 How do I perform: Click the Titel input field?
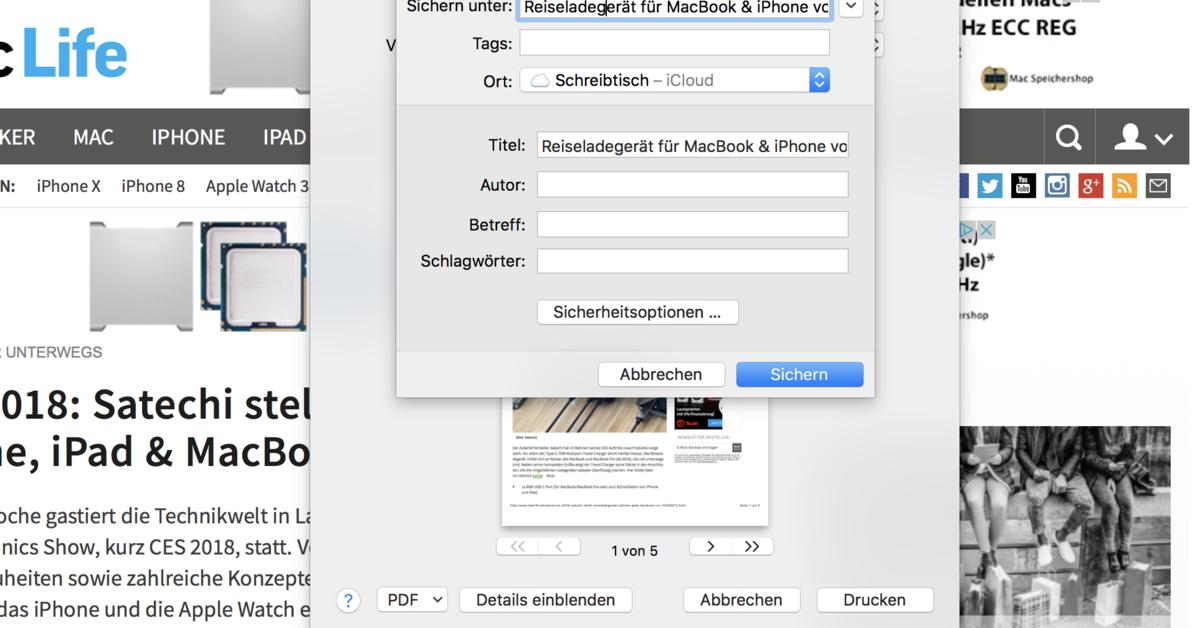693,146
